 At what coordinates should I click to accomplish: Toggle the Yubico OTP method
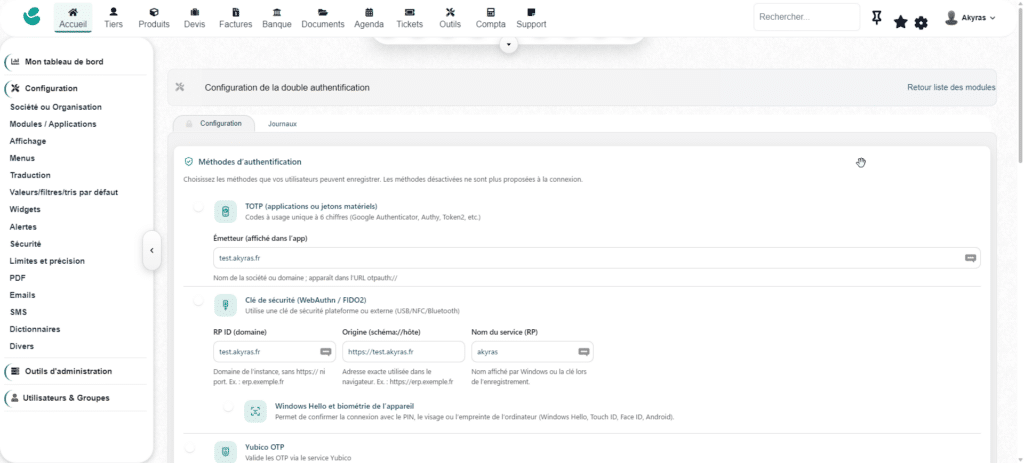(189, 448)
